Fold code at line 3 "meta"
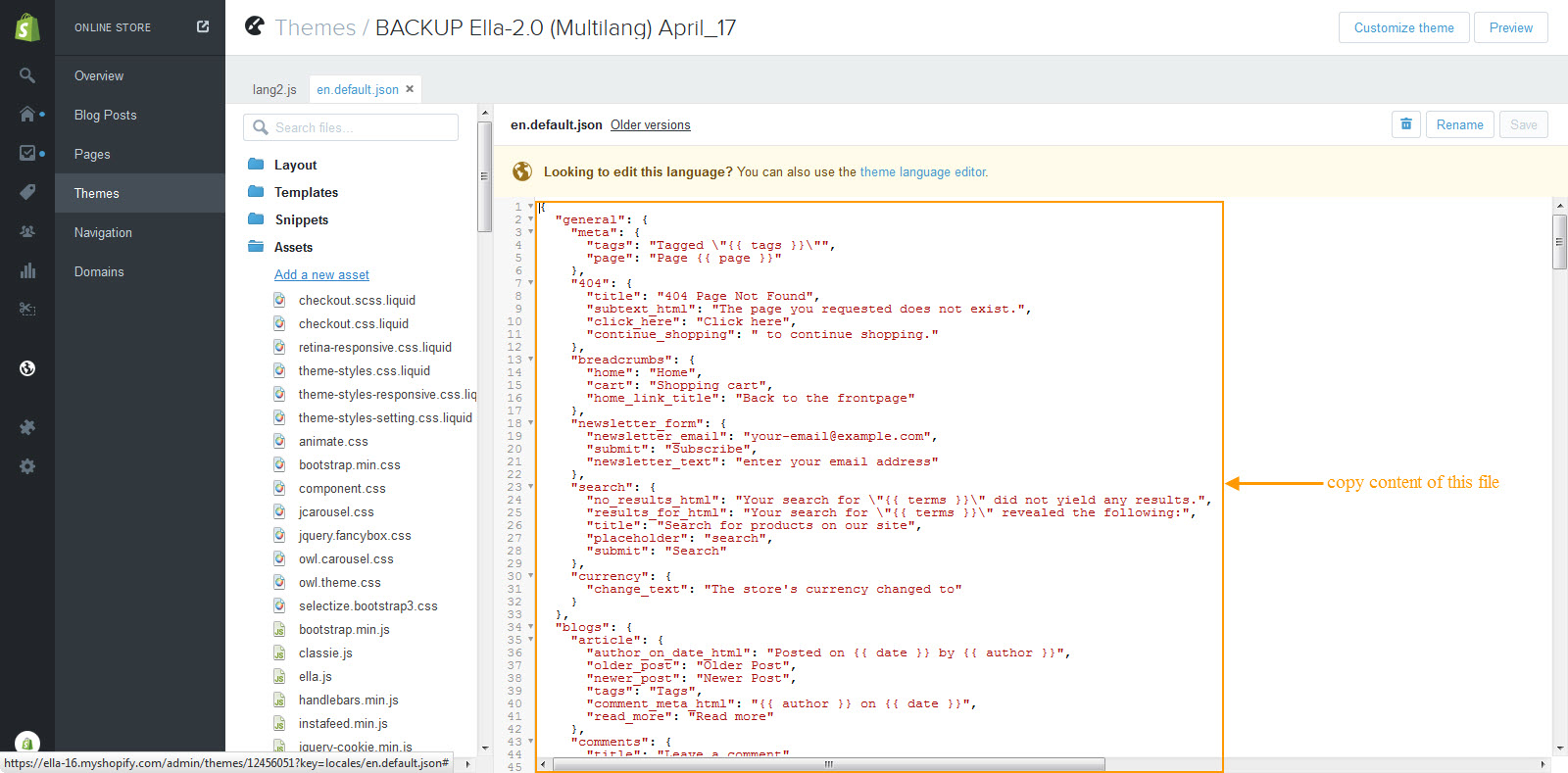This screenshot has width=1568, height=773. tap(530, 232)
